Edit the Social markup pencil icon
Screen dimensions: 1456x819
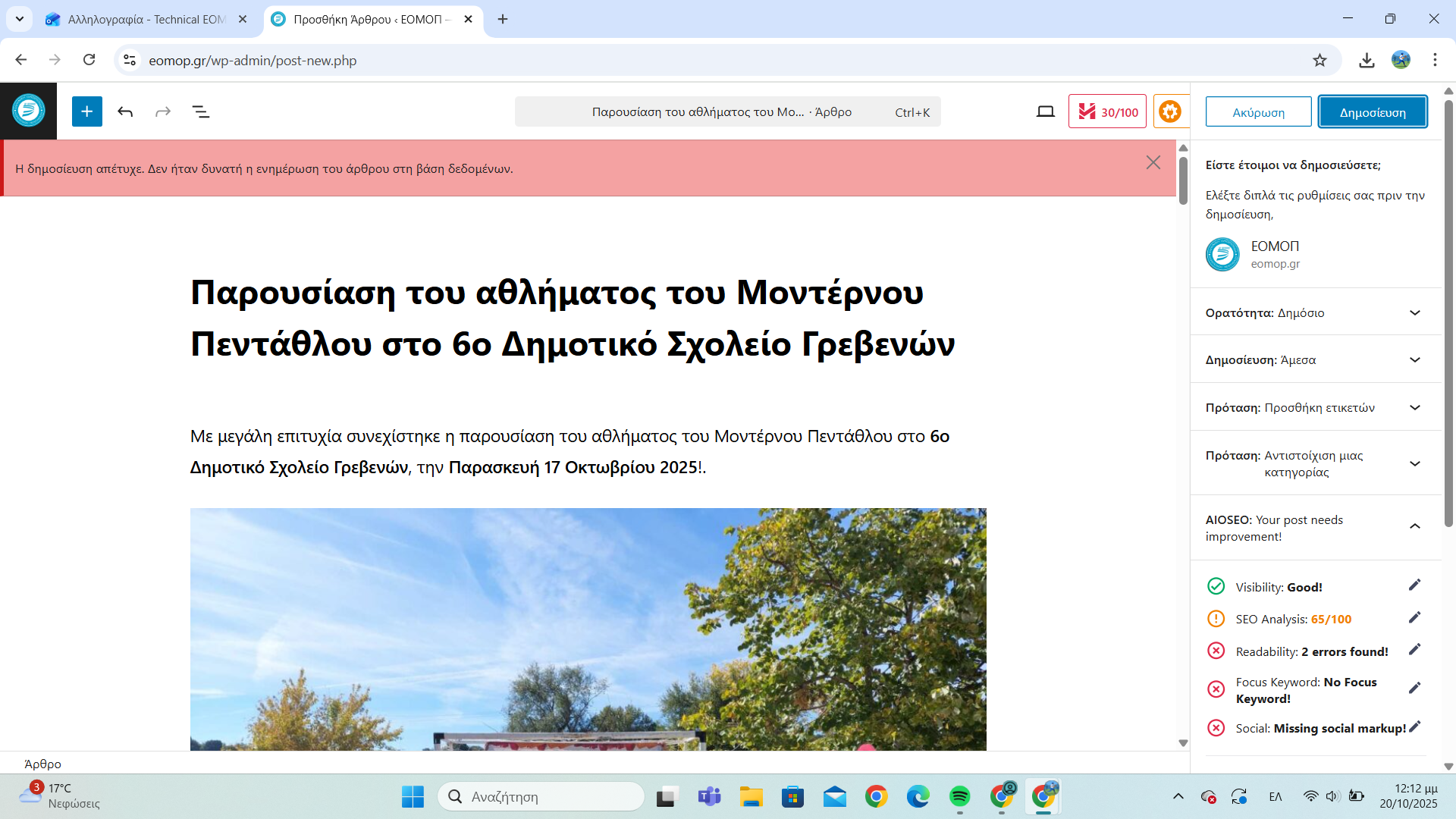(1414, 726)
